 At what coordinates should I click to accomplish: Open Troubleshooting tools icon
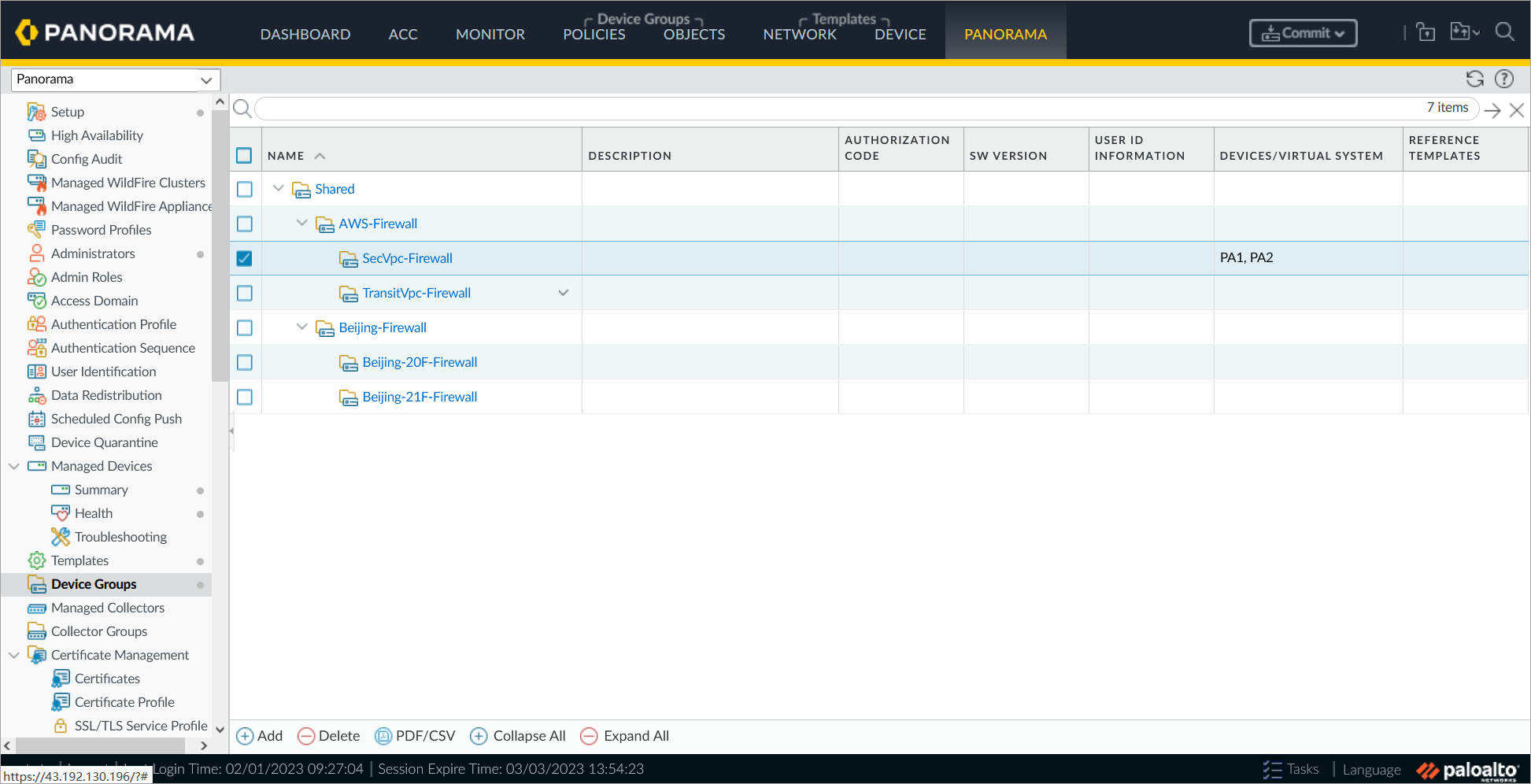60,537
